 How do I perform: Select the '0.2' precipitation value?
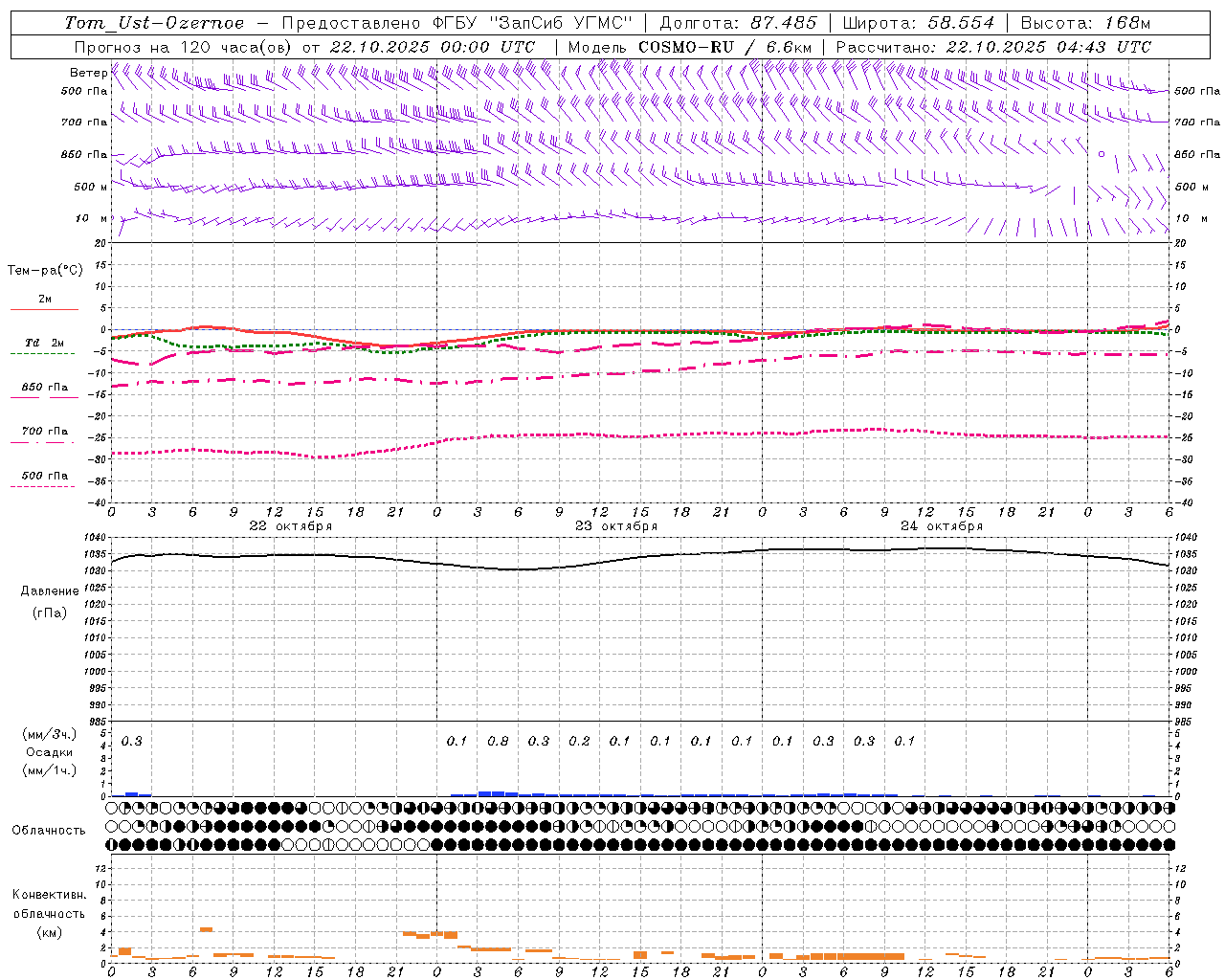click(579, 742)
